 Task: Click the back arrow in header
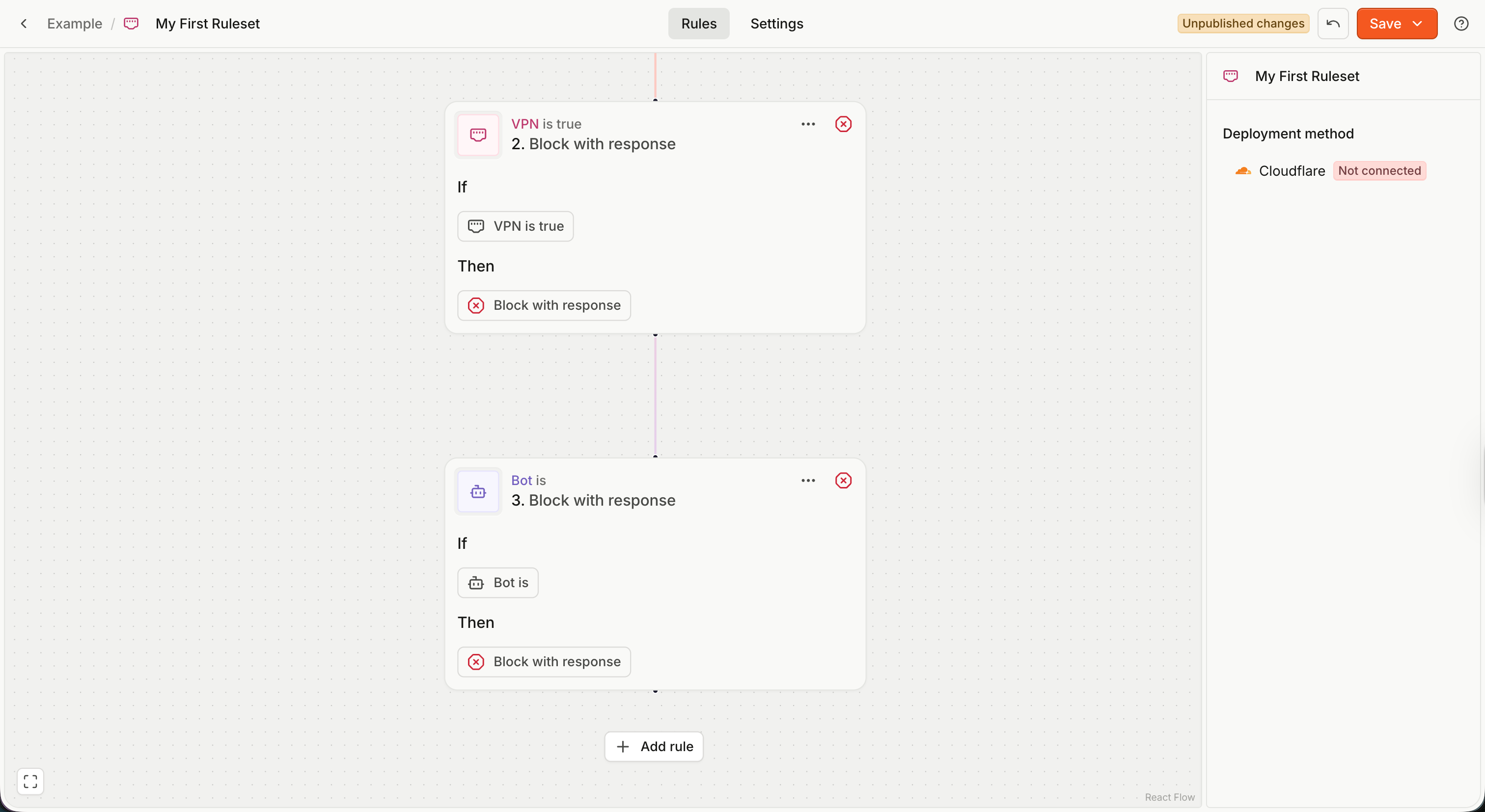(x=24, y=24)
